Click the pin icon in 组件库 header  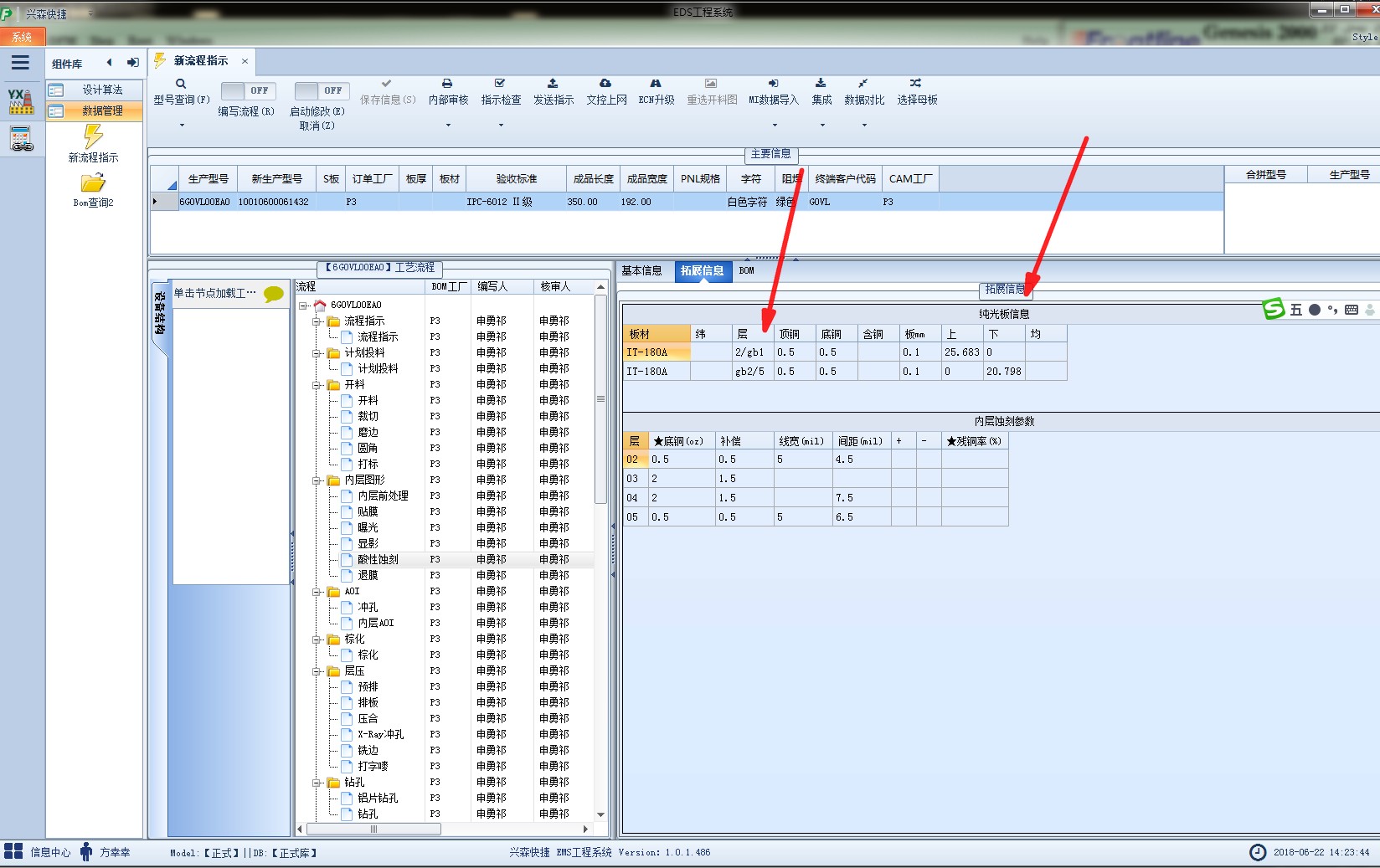132,63
